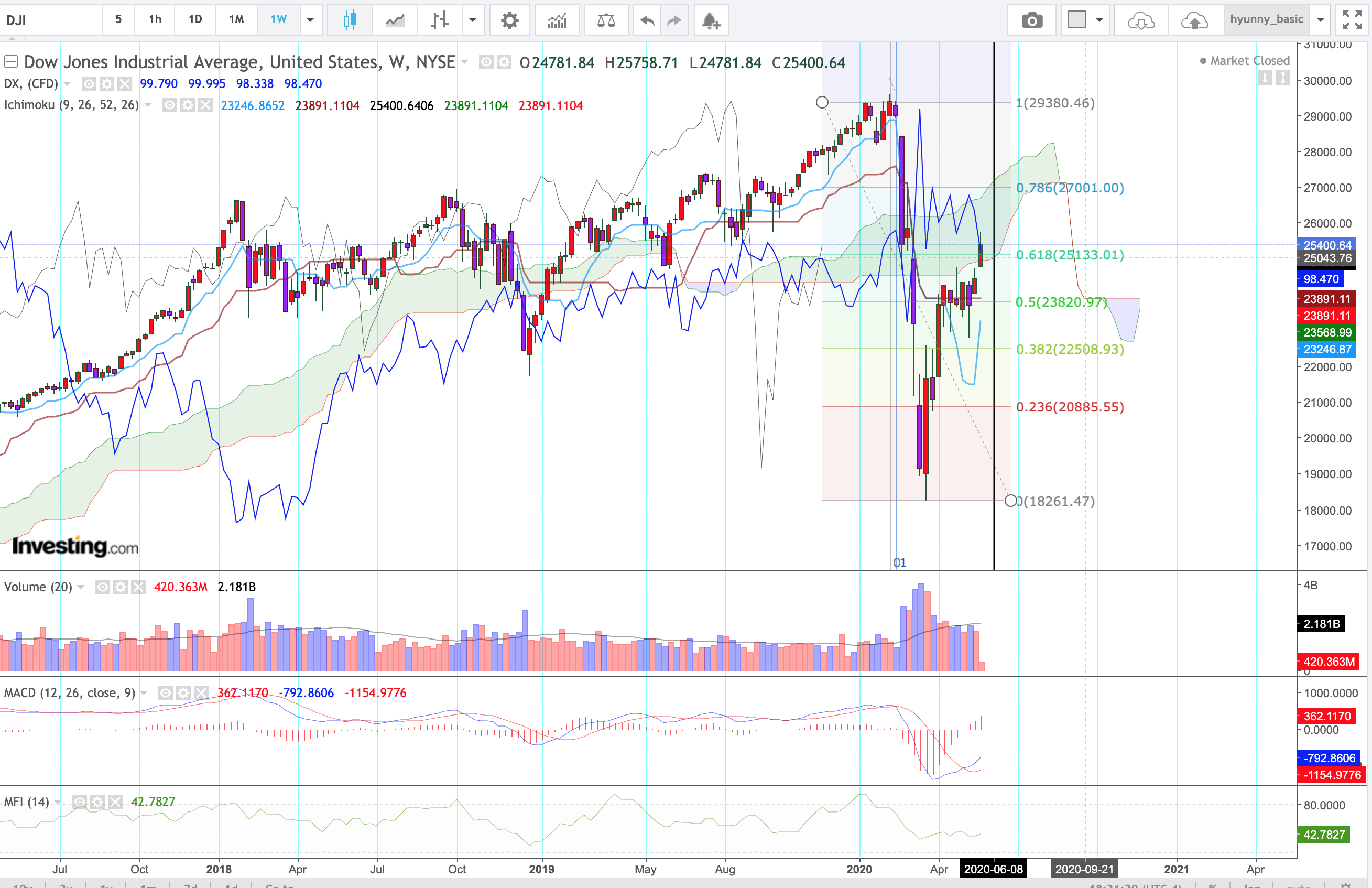
Task: Hide the Ichimoku indicator via eye icon
Action: pos(169,105)
